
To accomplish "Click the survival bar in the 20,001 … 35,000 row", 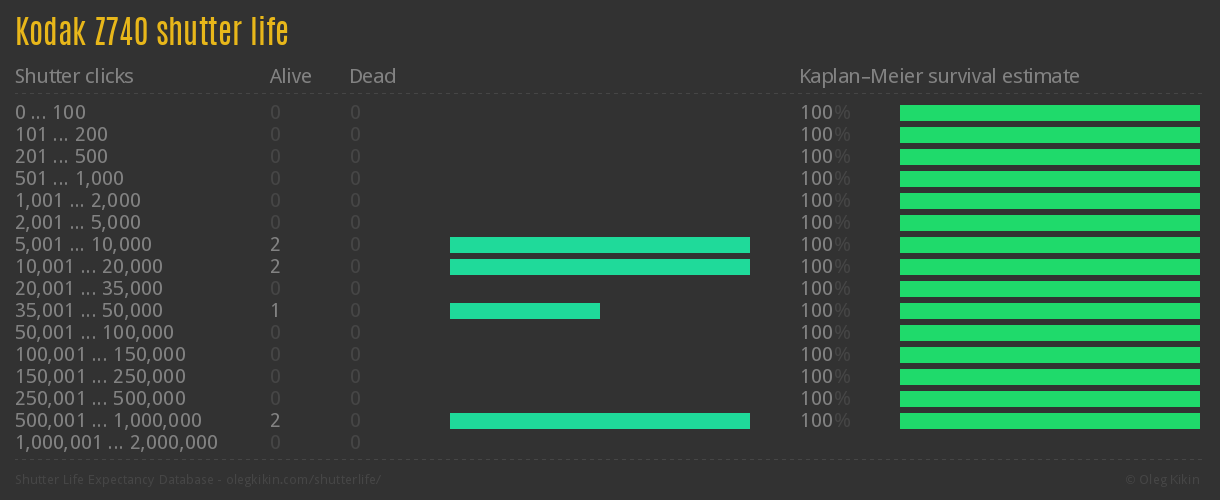I will click(x=1050, y=289).
